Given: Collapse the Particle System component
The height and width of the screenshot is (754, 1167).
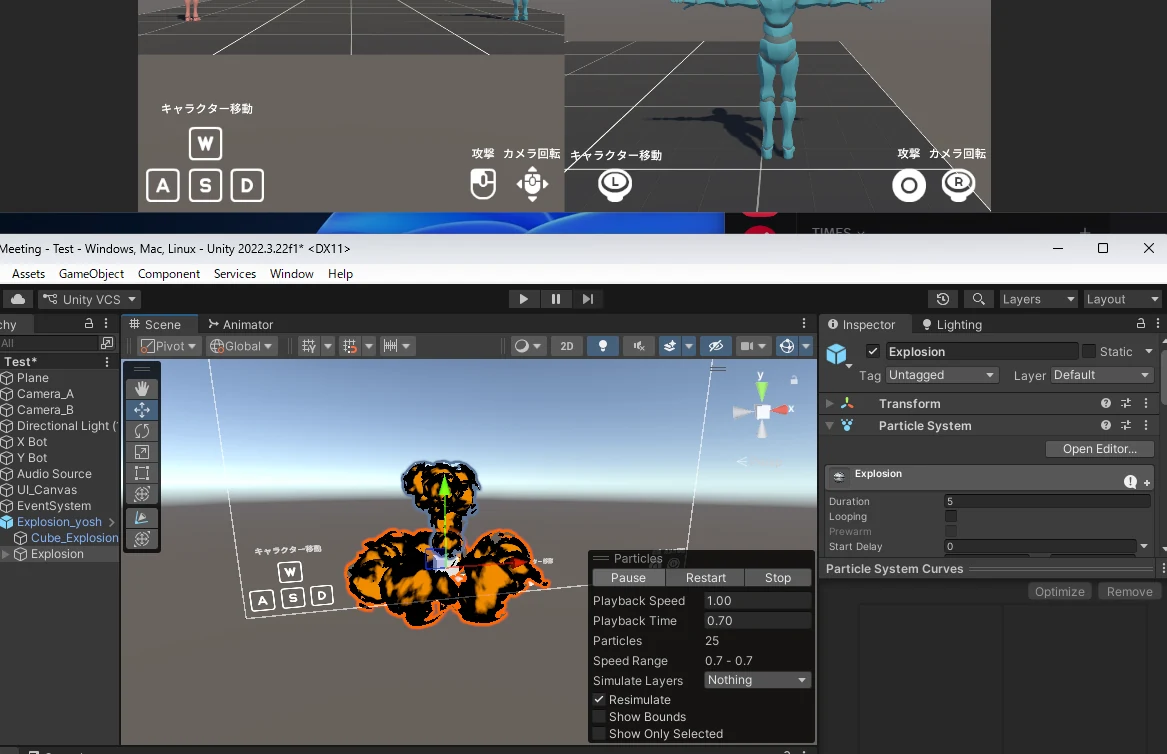Looking at the screenshot, I should point(830,426).
